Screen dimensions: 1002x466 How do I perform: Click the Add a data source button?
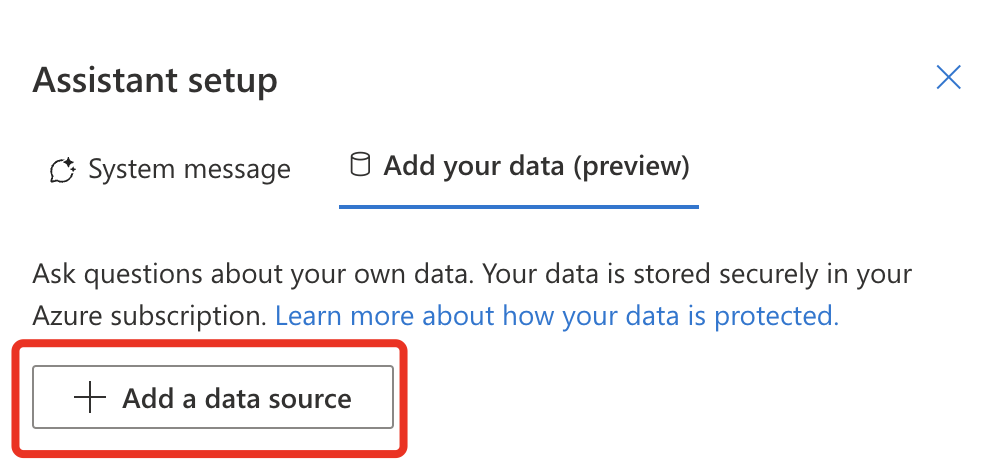pyautogui.click(x=213, y=397)
